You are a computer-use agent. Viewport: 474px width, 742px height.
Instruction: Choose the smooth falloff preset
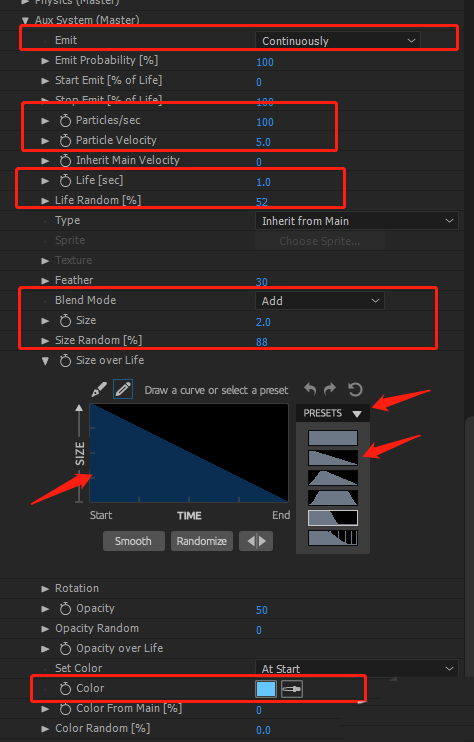(333, 518)
